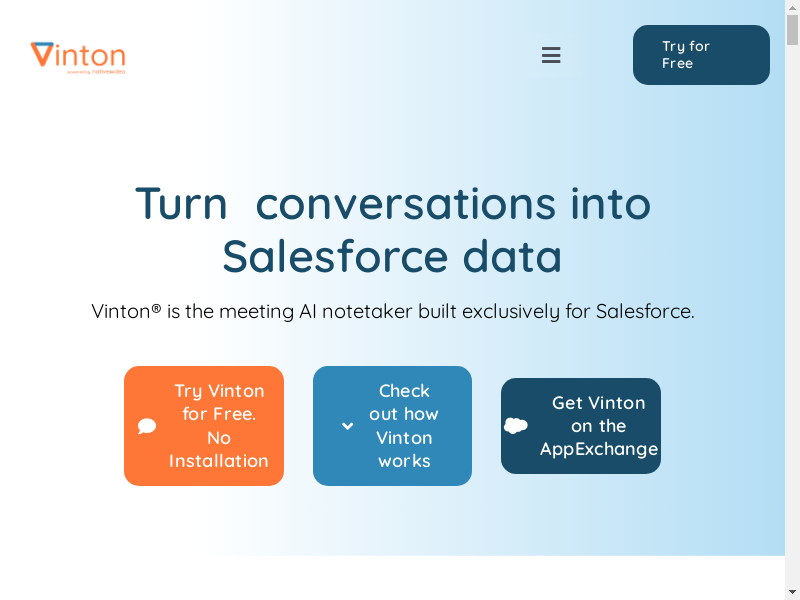The height and width of the screenshot is (600, 800).
Task: Click the 'Turn conversations into' headline line
Action: pos(393,204)
